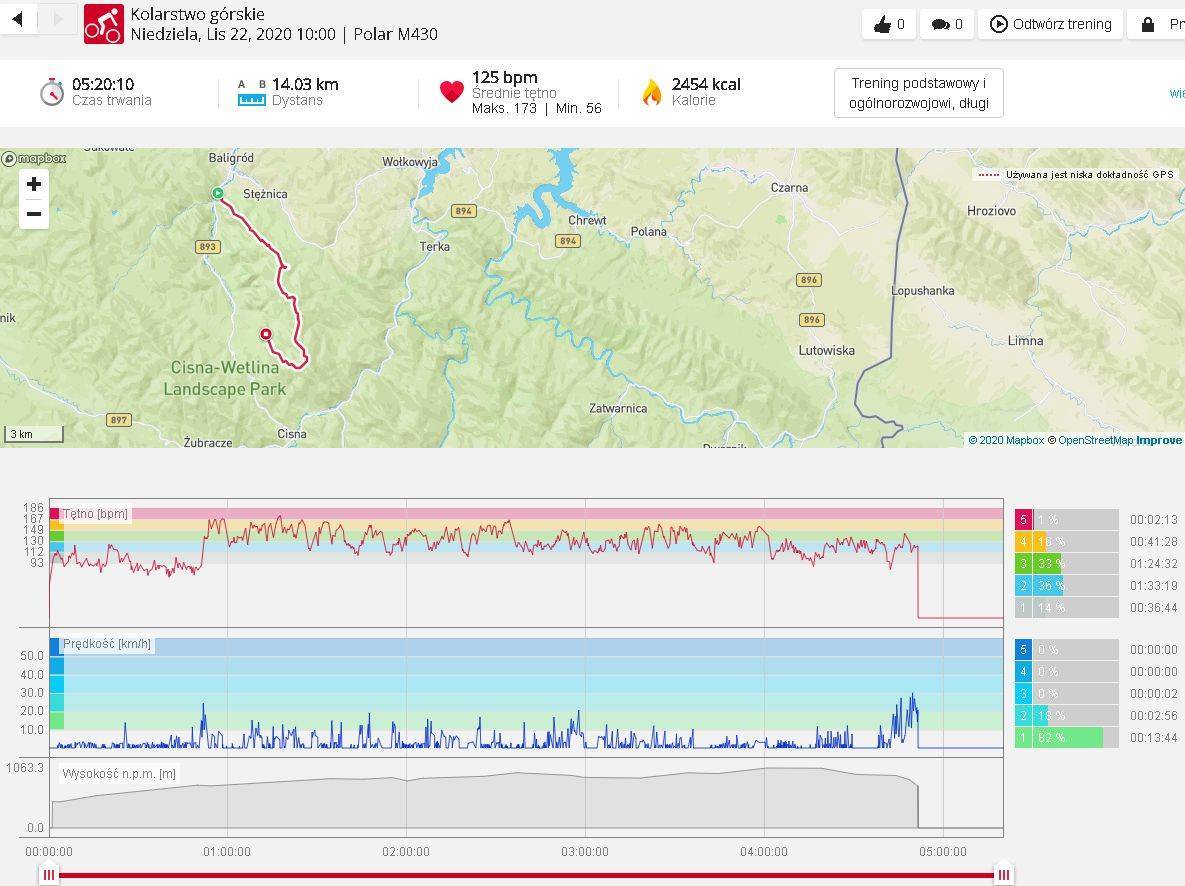
Task: Click the thumbs-up like button
Action: pyautogui.click(x=889, y=24)
